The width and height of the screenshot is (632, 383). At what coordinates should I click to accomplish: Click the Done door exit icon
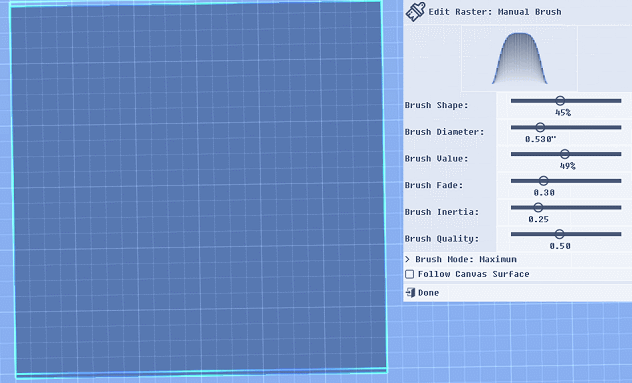[410, 293]
